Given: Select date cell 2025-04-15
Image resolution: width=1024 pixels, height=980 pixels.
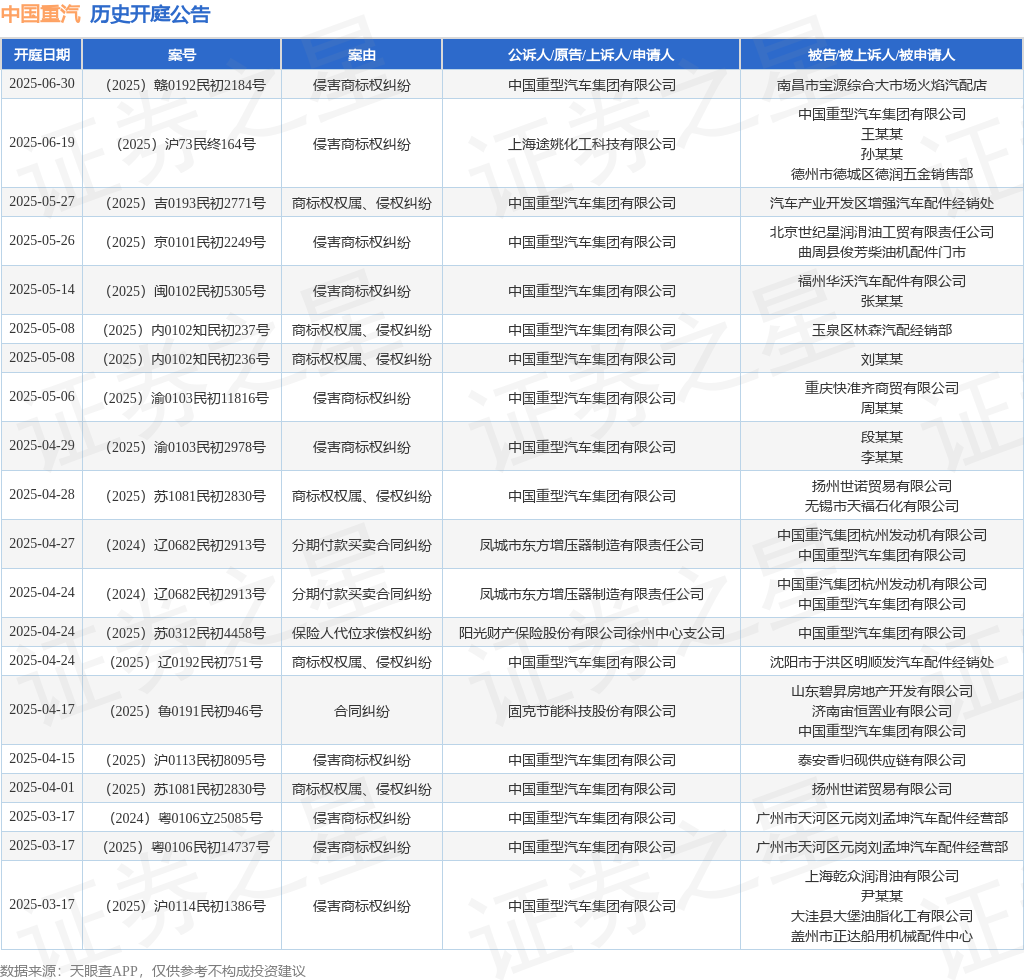Looking at the screenshot, I should 42,758.
